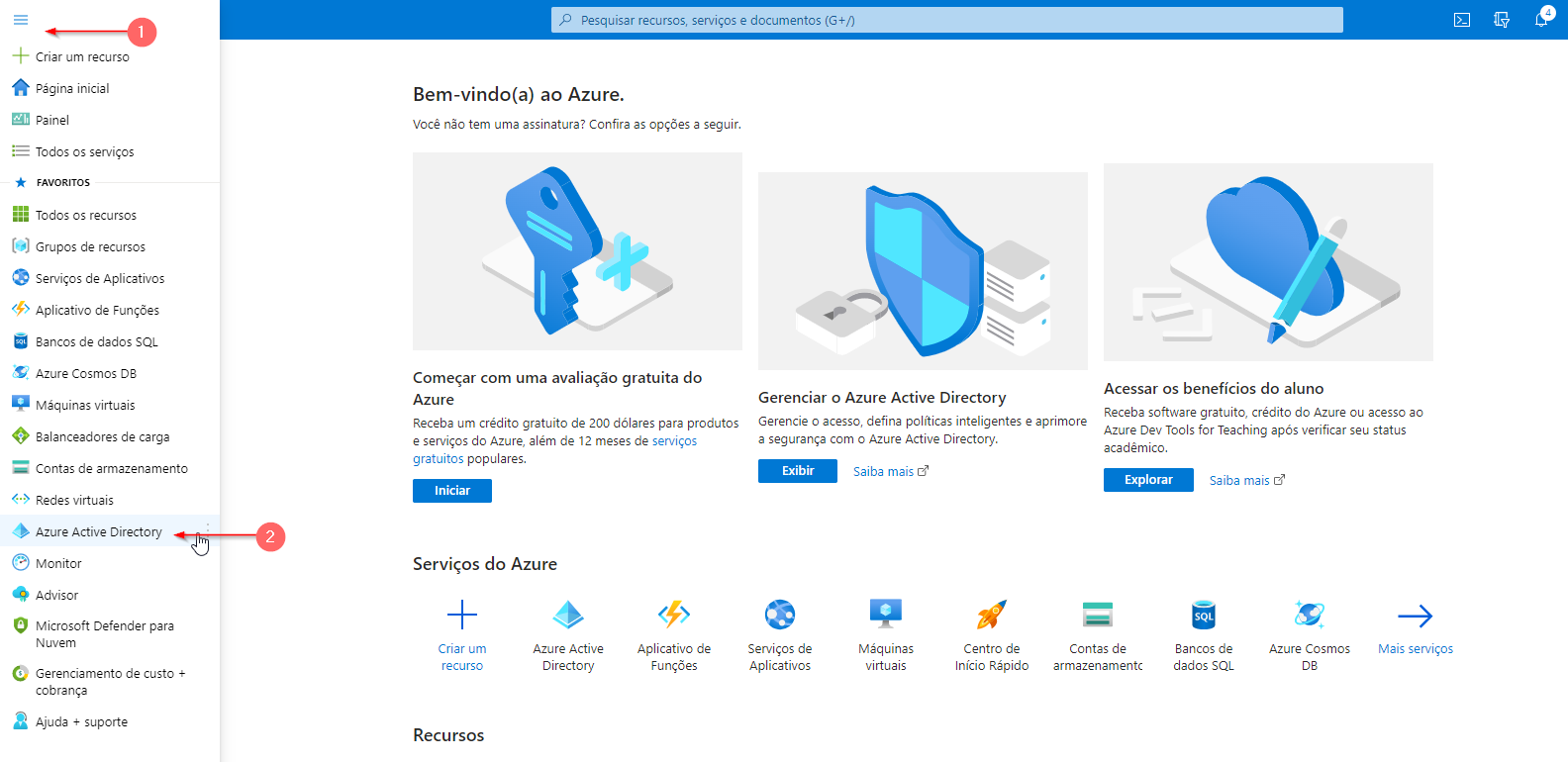The image size is (1568, 762).
Task: Click the student benefits cloud illustration
Action: tap(1268, 262)
